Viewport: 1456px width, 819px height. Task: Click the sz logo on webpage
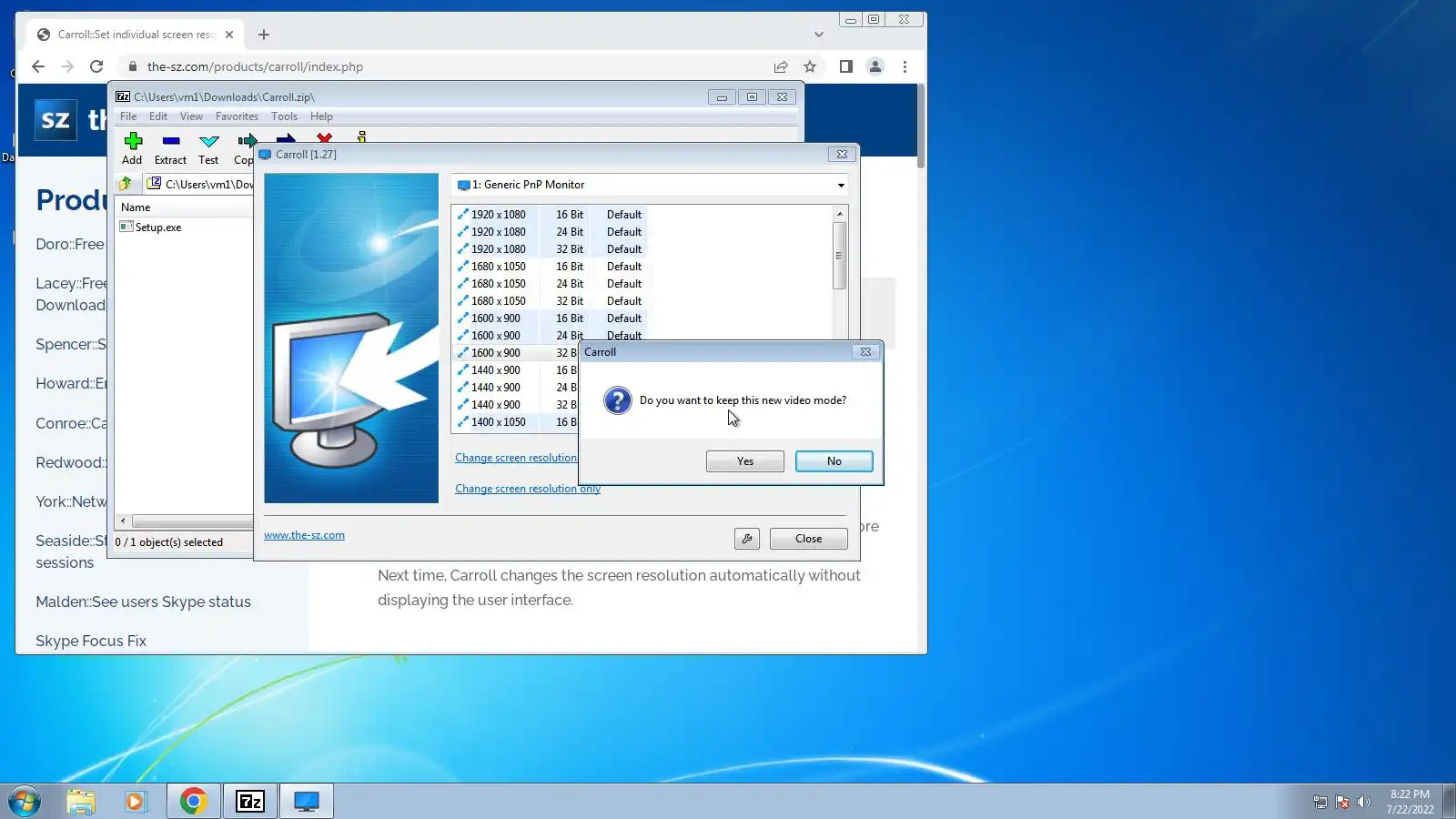point(56,119)
